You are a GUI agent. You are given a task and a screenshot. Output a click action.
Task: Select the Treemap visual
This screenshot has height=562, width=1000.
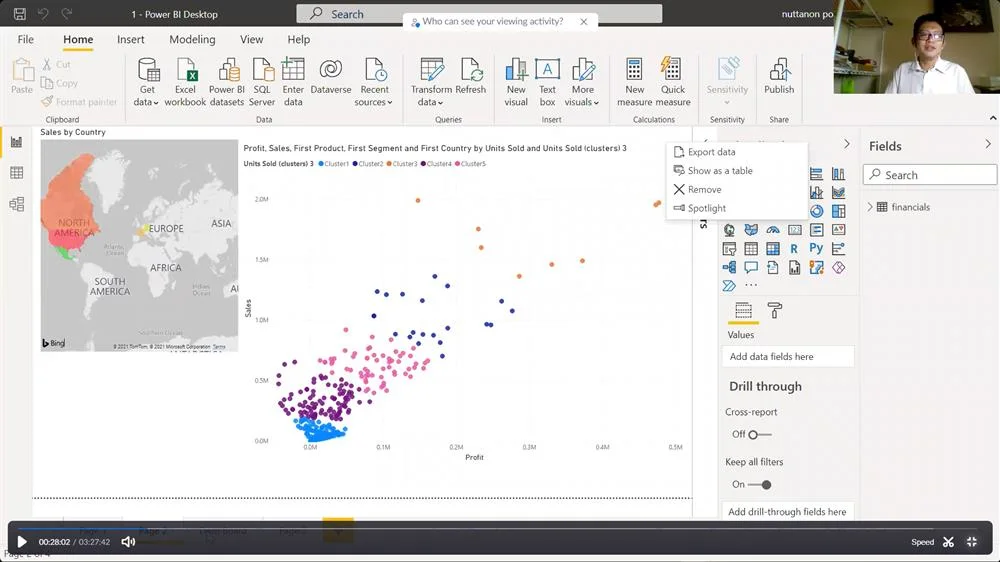[x=838, y=211]
